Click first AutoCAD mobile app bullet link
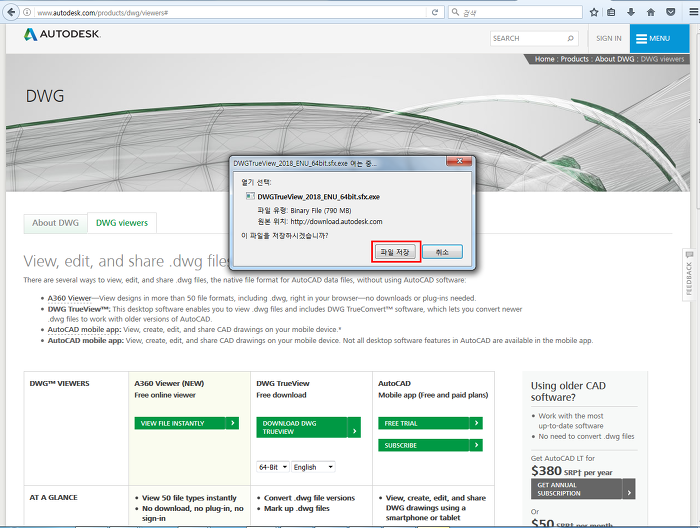The height and width of the screenshot is (528, 700). click(x=84, y=329)
